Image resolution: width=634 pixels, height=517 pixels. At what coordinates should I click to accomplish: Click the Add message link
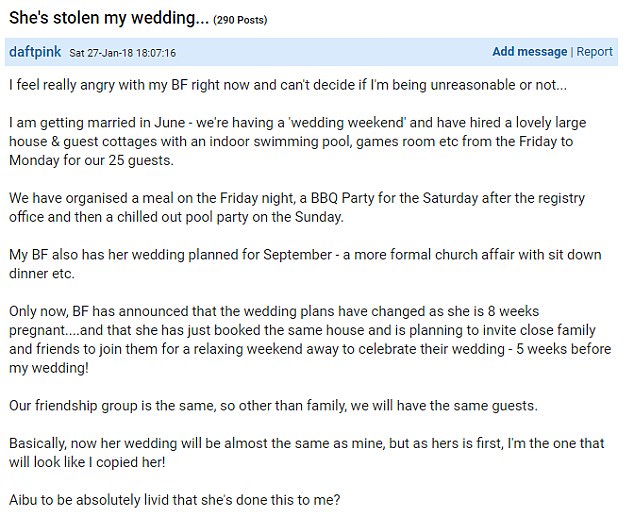click(x=529, y=52)
